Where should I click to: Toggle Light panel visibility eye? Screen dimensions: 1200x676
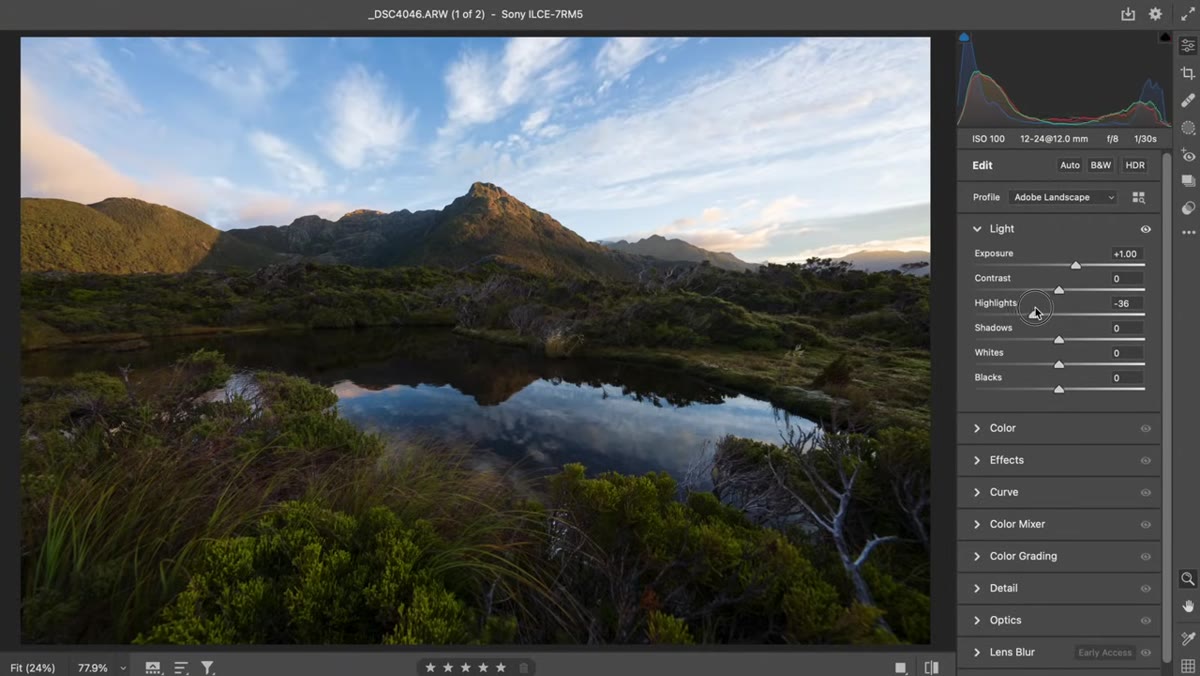1146,229
